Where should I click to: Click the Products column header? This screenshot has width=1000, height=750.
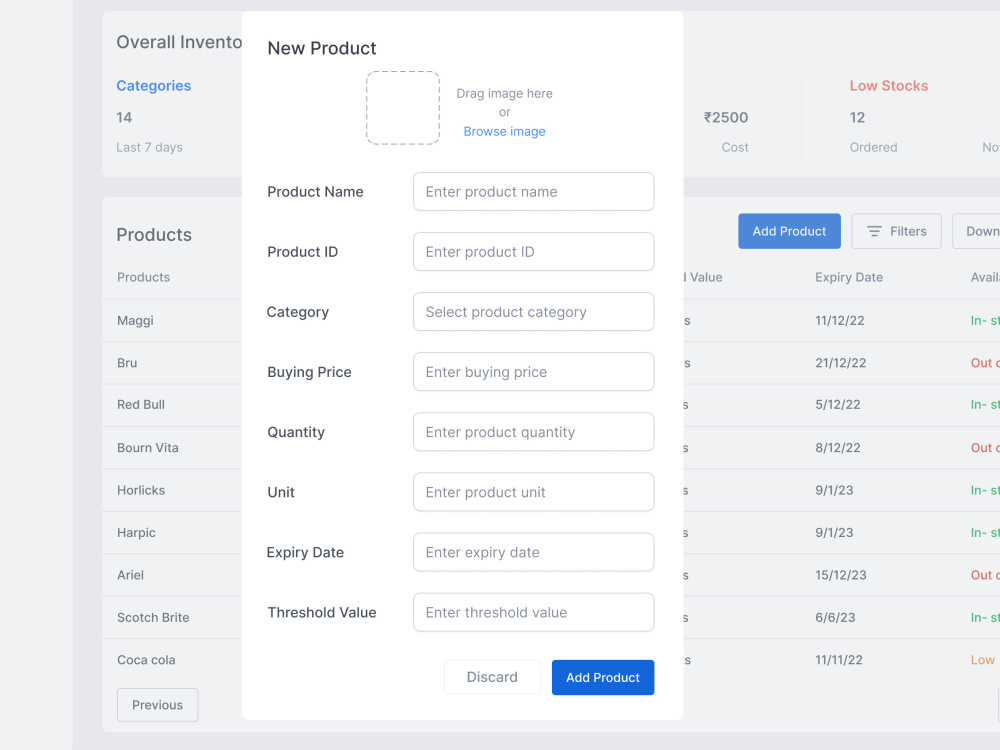143,277
